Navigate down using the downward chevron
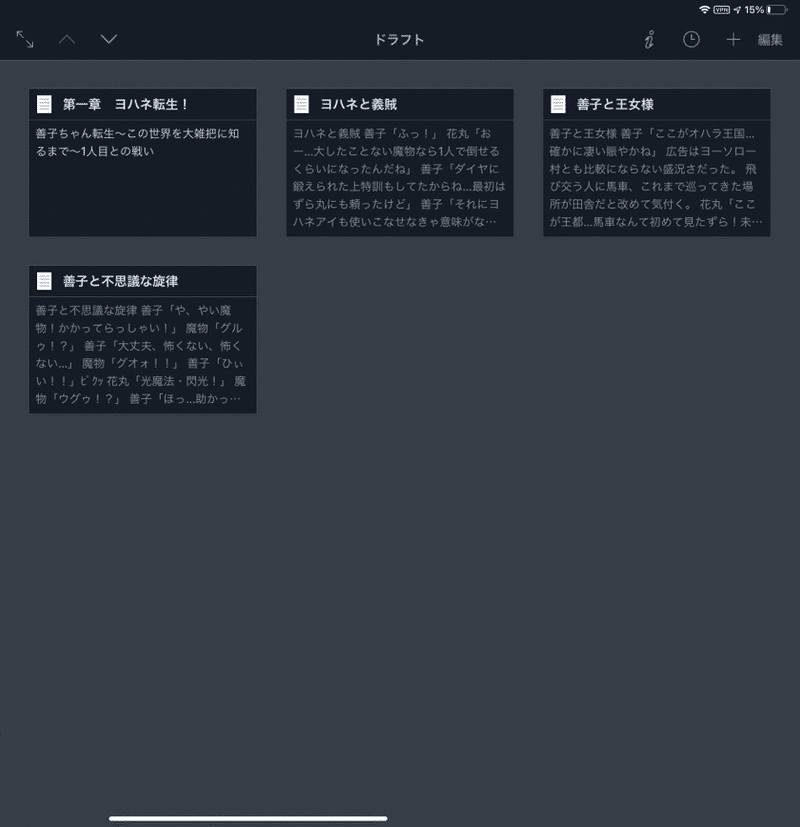This screenshot has width=800, height=827. tap(107, 40)
